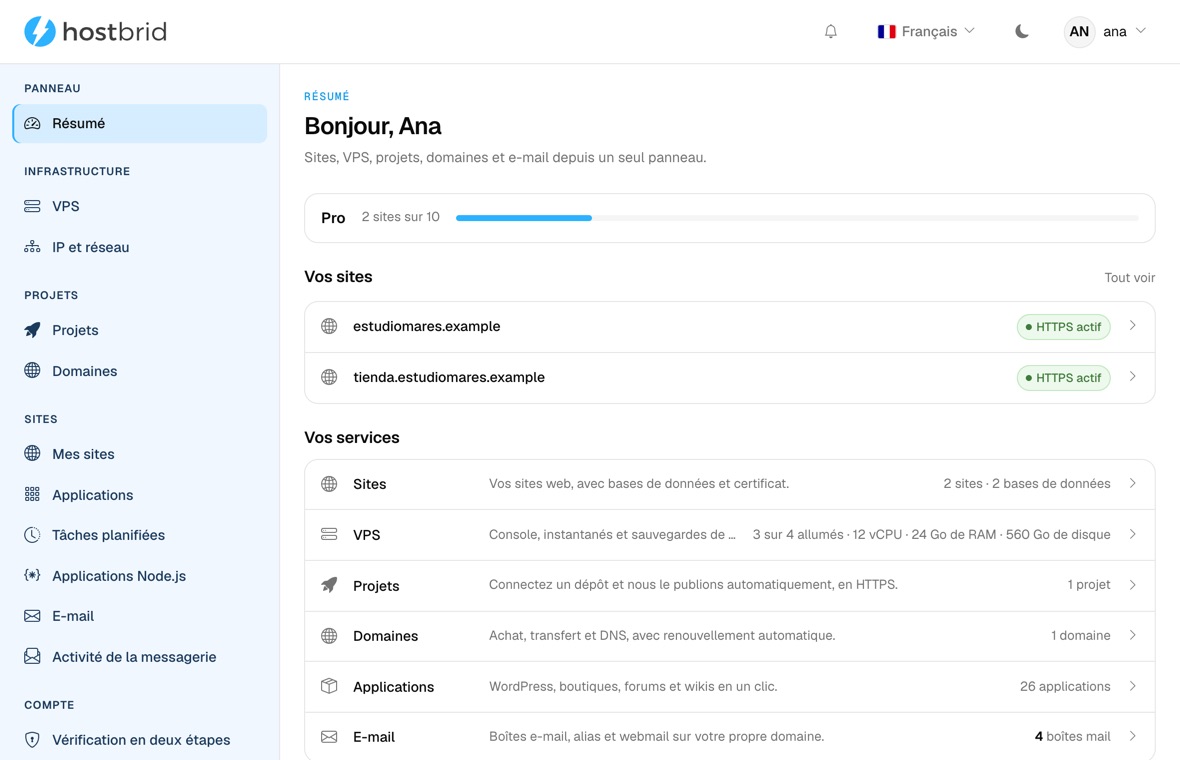Click the Activité de la messagerie icon
The width and height of the screenshot is (1180, 760).
point(32,656)
